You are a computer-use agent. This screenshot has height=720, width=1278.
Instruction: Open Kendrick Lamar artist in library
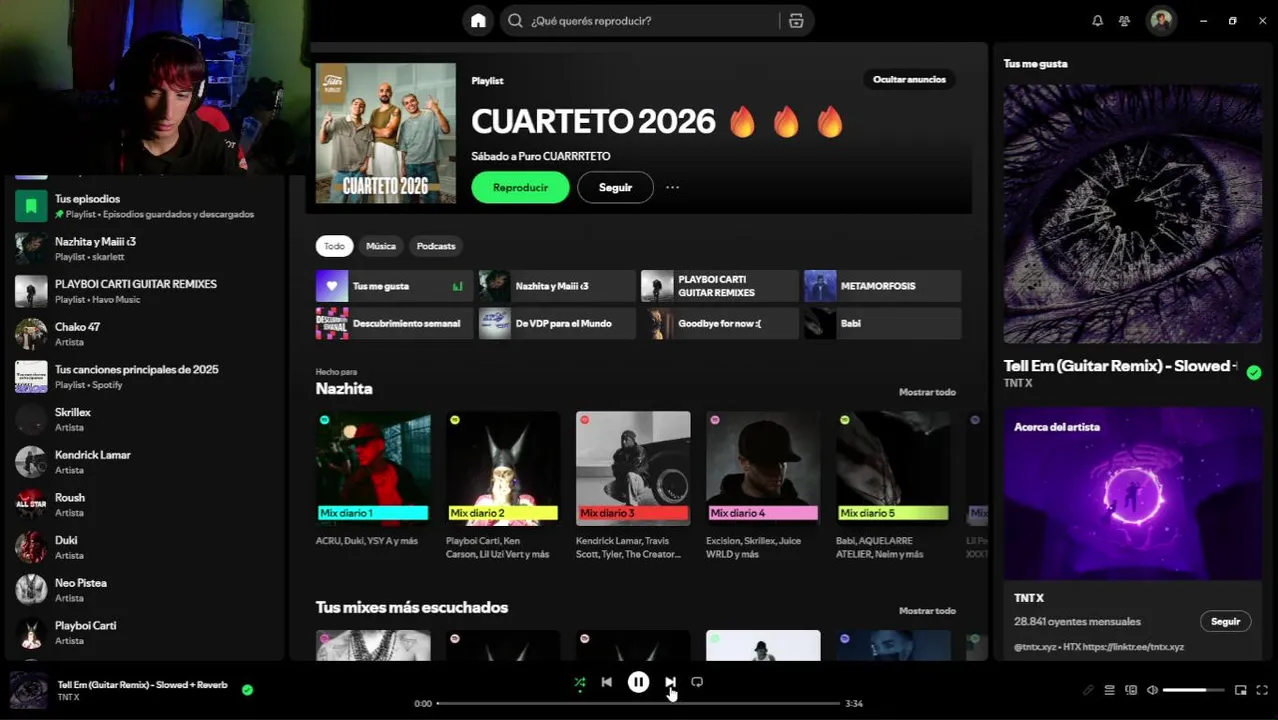[145, 462]
